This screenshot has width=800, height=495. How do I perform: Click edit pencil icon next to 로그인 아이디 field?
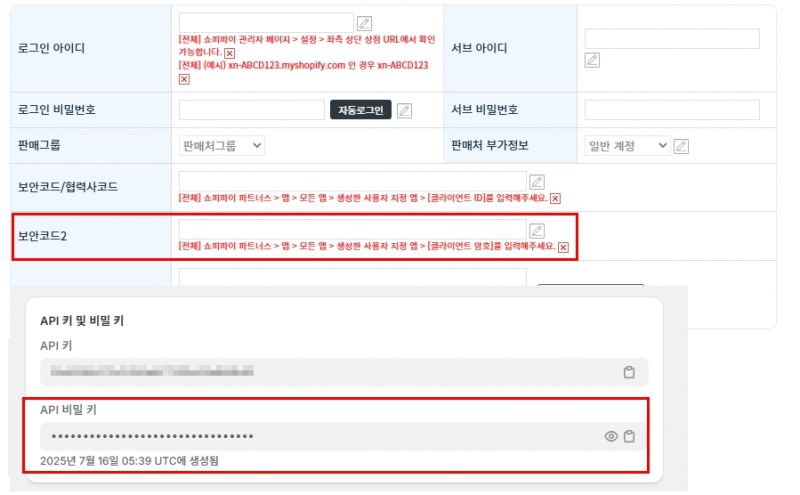tap(364, 23)
